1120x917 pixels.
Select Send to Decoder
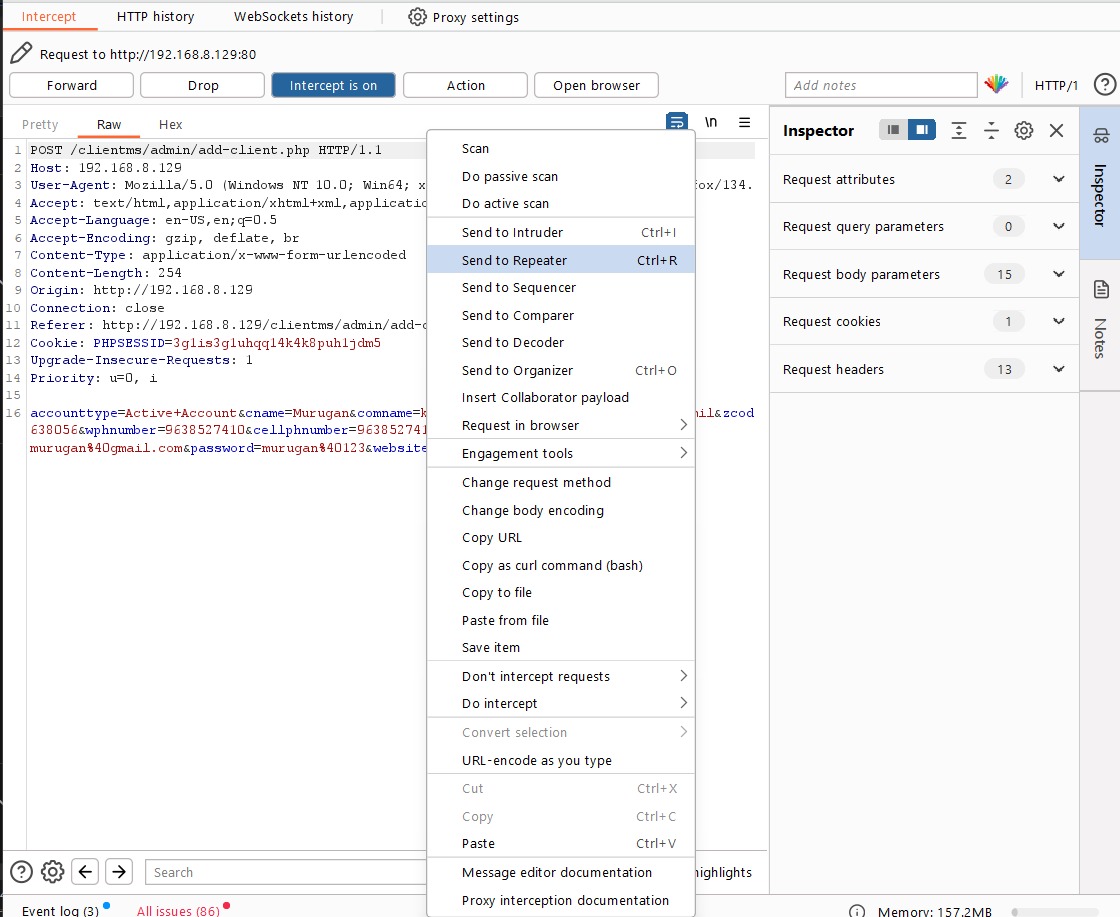coord(561,342)
